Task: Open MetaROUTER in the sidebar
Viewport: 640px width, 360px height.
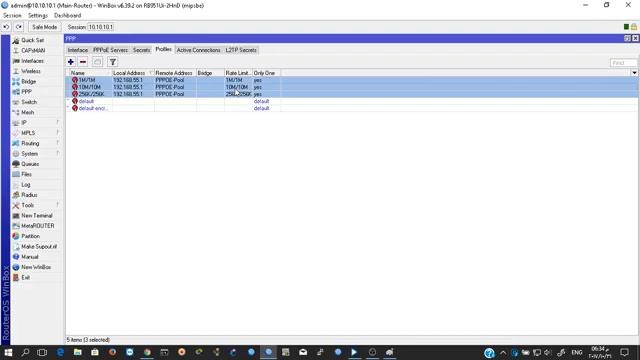Action: coord(37,226)
